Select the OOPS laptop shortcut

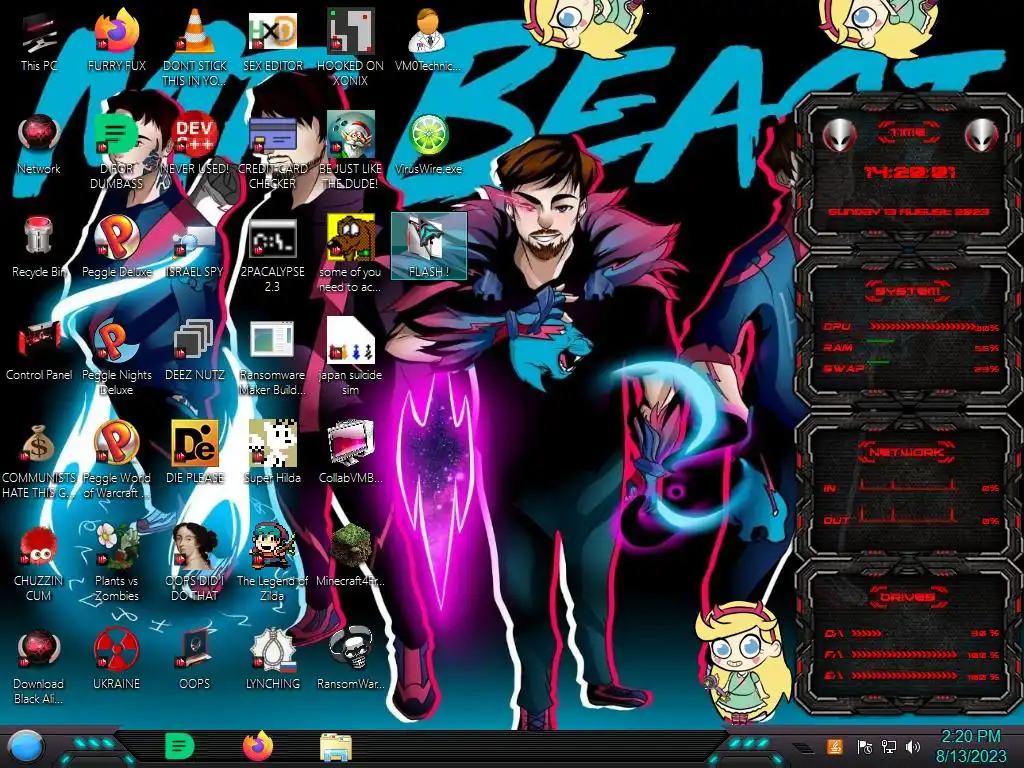click(195, 660)
